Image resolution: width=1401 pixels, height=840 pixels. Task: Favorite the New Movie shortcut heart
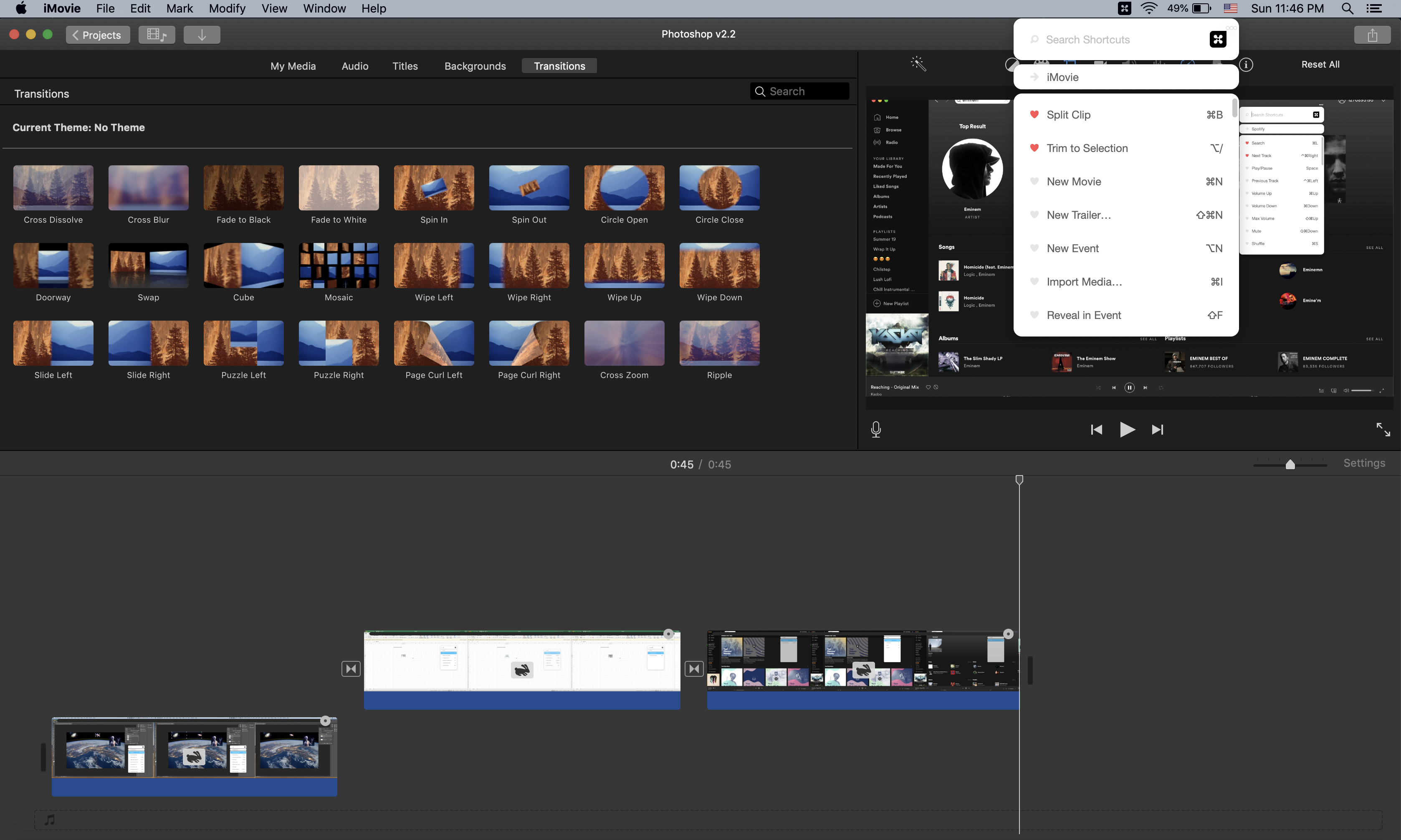point(1034,181)
